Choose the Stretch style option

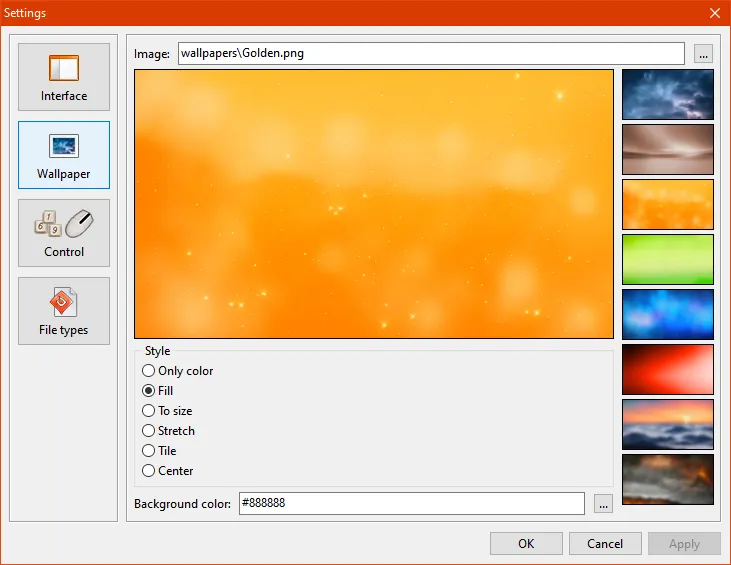[x=168, y=431]
